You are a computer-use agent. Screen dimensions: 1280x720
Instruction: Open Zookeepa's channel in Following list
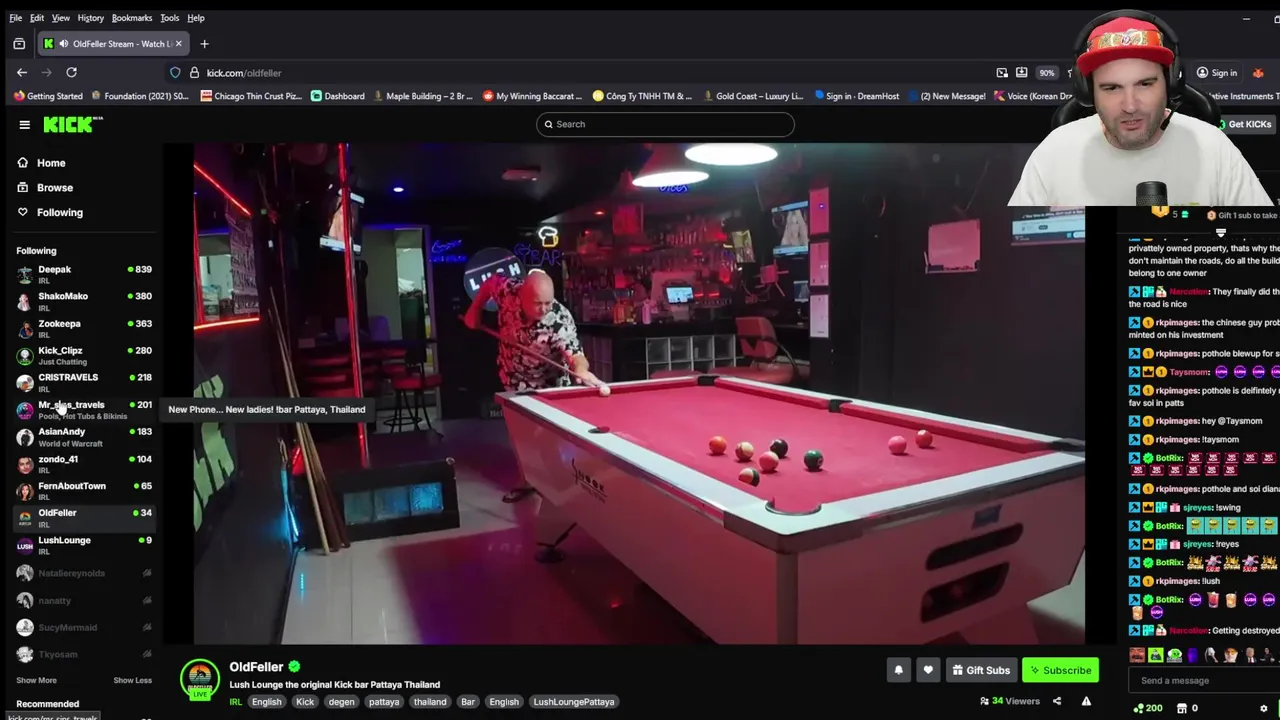pos(84,328)
